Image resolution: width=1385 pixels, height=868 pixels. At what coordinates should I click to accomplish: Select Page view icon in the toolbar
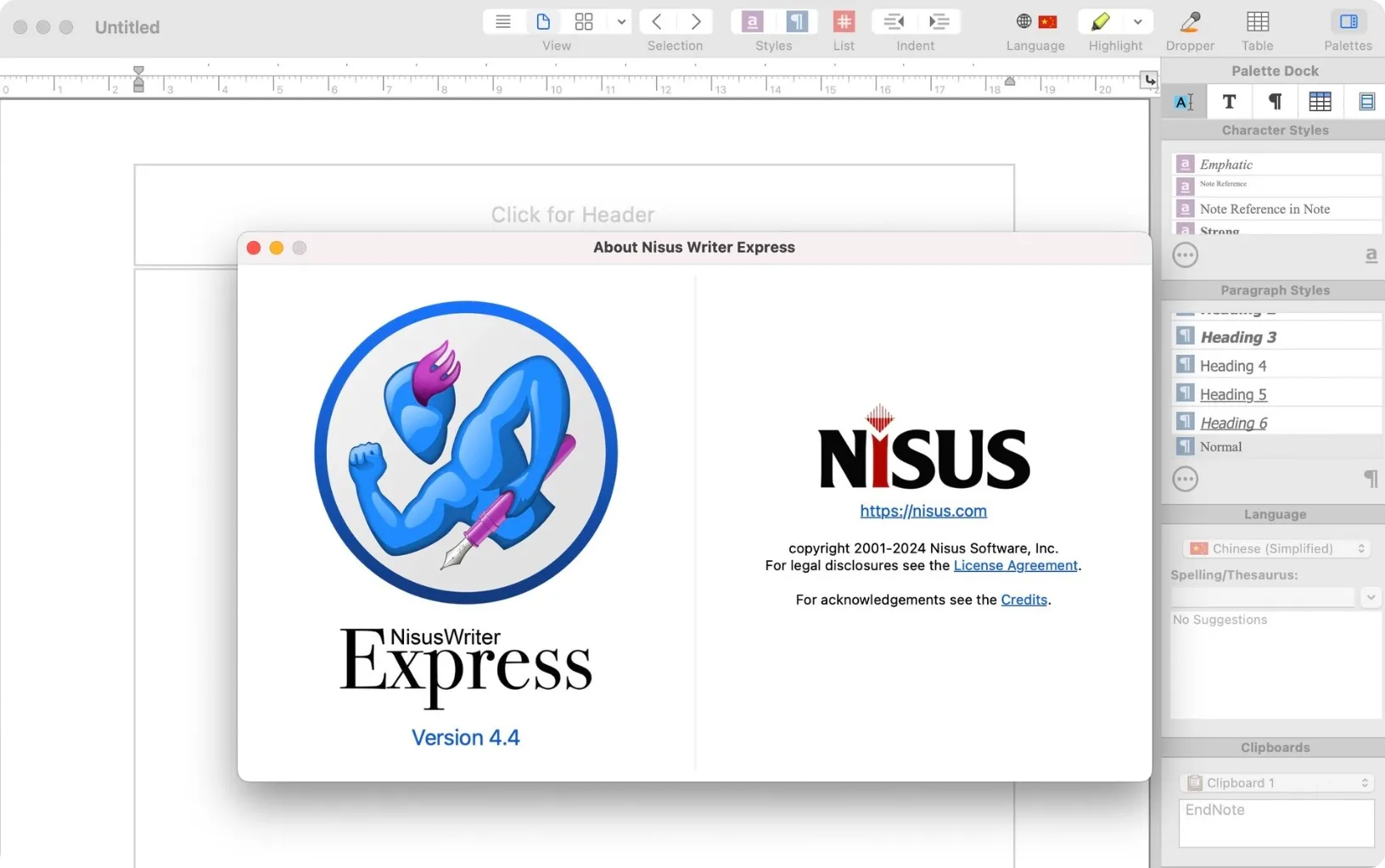(543, 21)
